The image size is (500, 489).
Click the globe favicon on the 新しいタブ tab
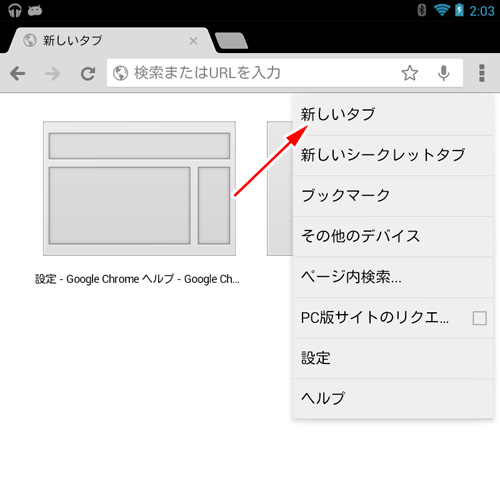30,41
